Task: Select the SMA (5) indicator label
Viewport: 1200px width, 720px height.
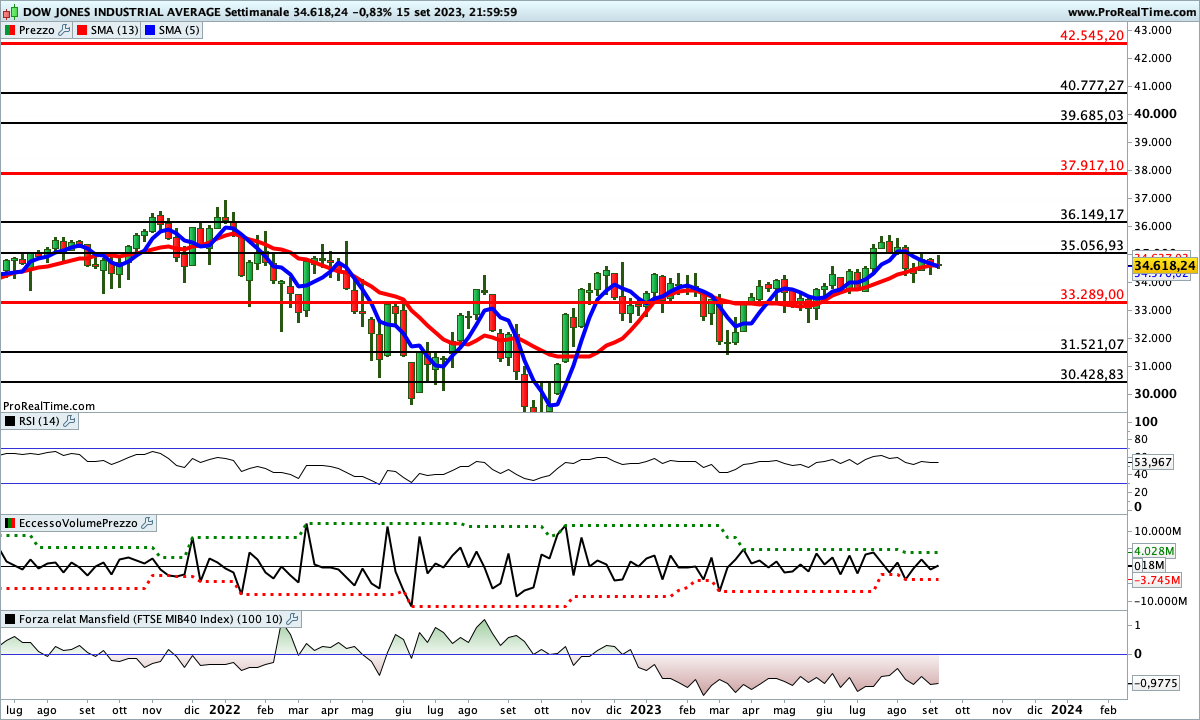Action: pos(179,30)
